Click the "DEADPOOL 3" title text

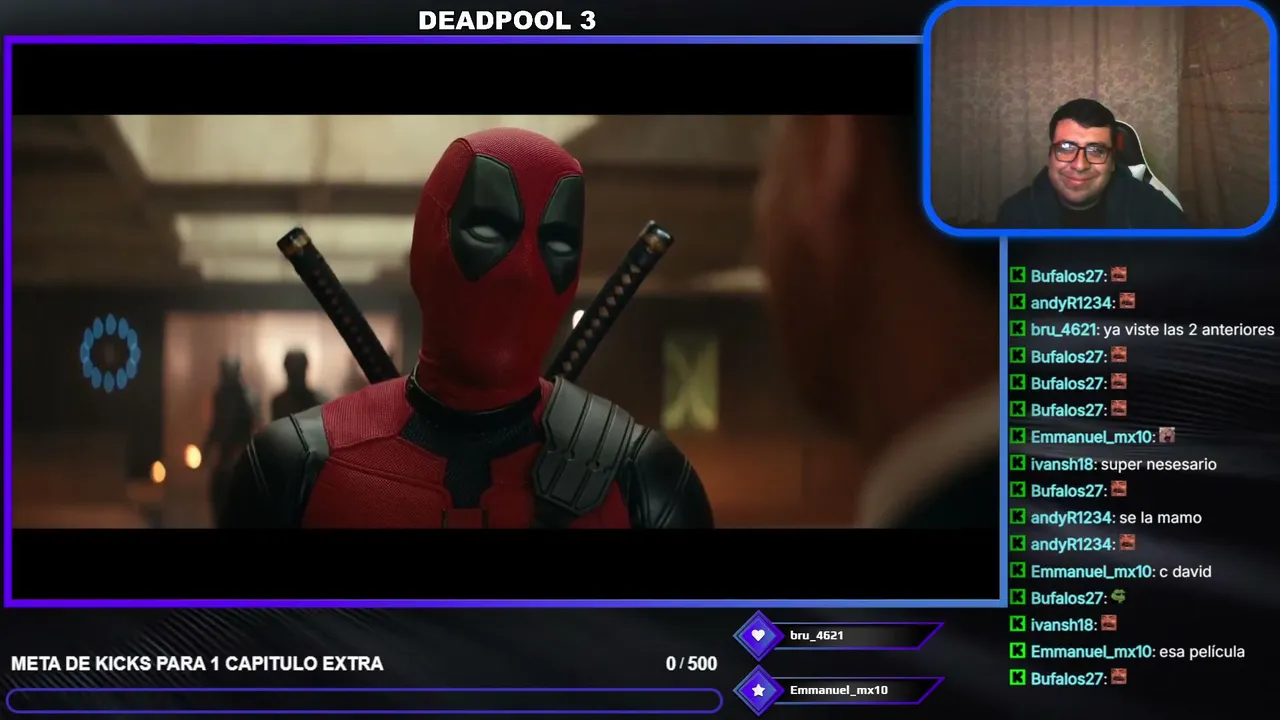point(507,20)
